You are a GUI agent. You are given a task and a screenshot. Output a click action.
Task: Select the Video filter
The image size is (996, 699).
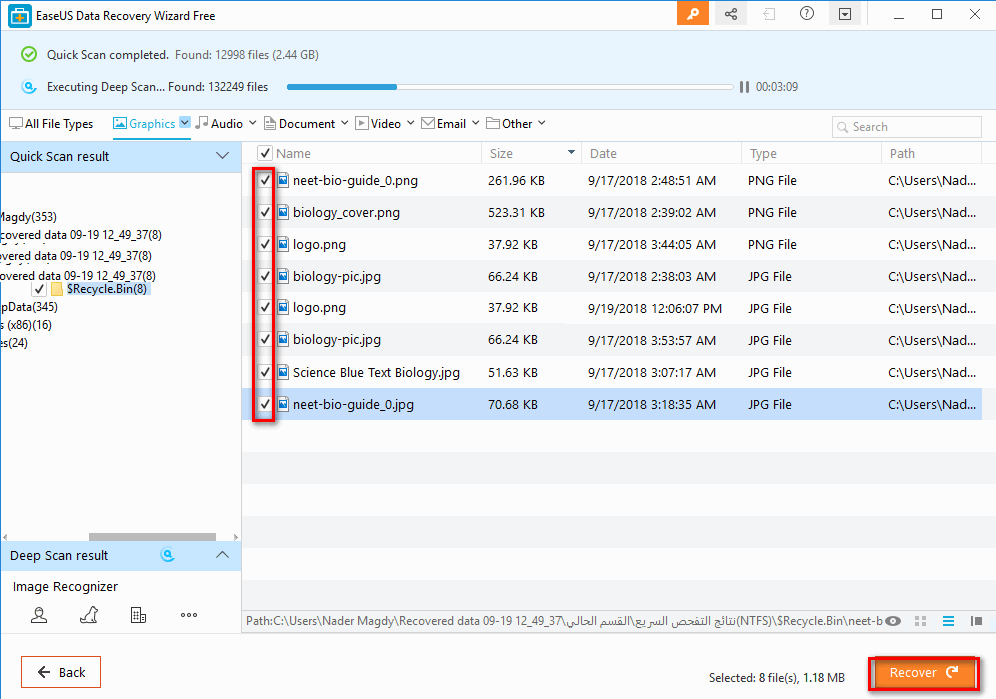(378, 124)
